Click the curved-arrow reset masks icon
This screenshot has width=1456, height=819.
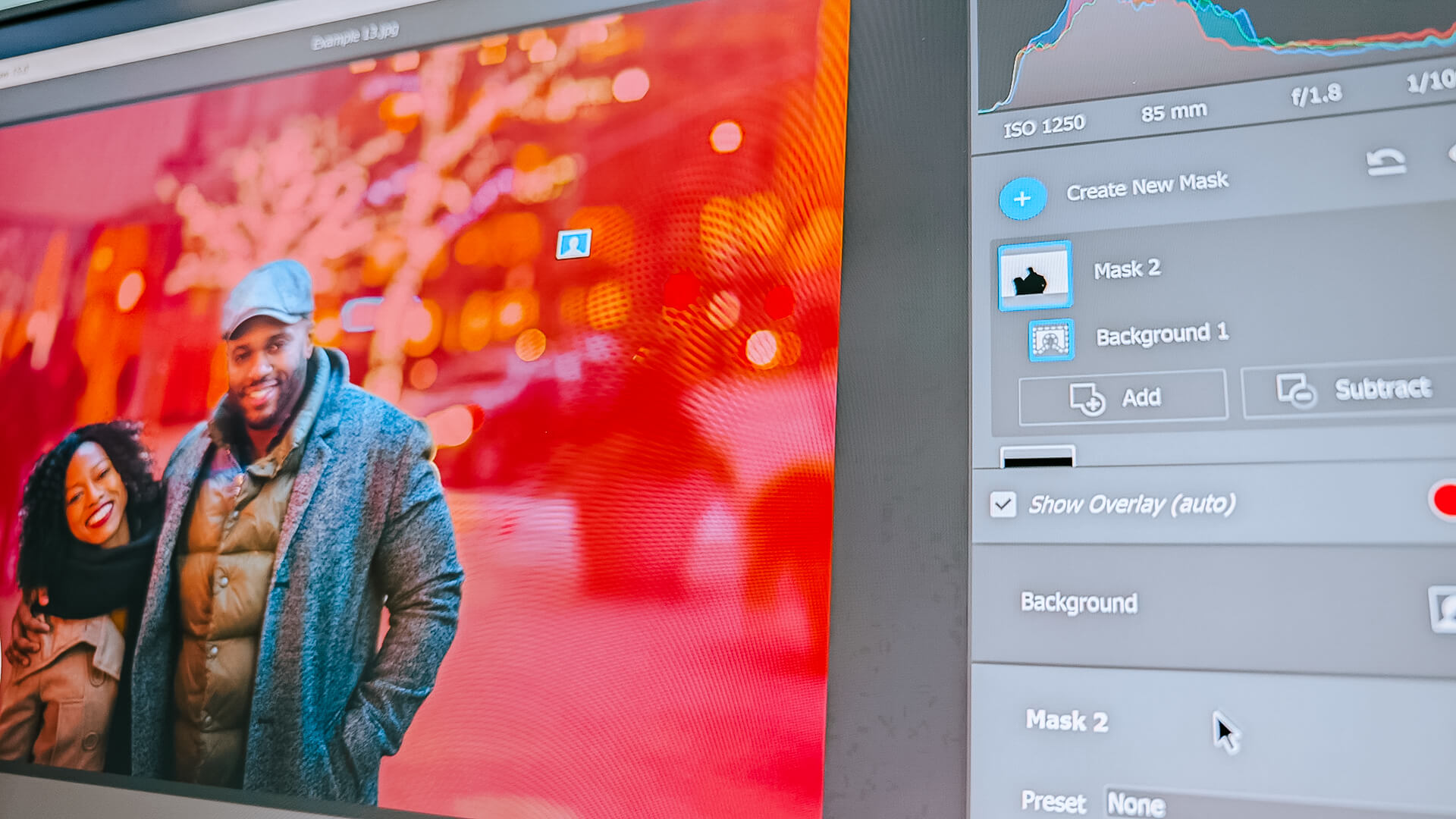coord(1385,162)
